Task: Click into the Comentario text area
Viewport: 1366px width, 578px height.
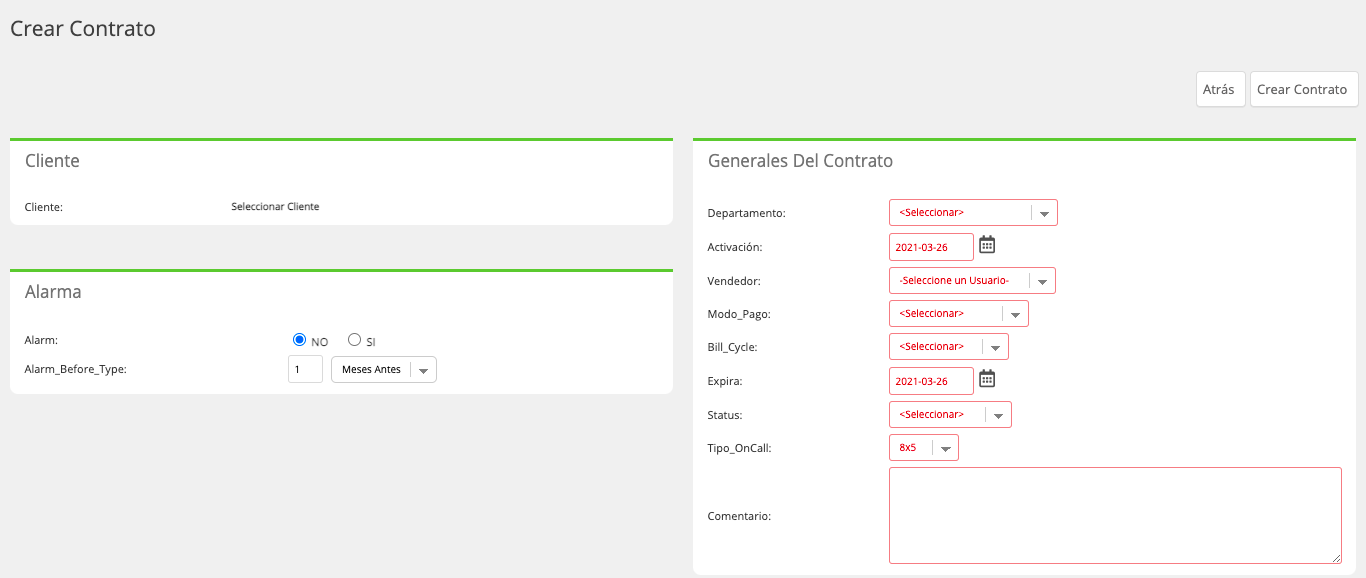Action: point(1115,515)
